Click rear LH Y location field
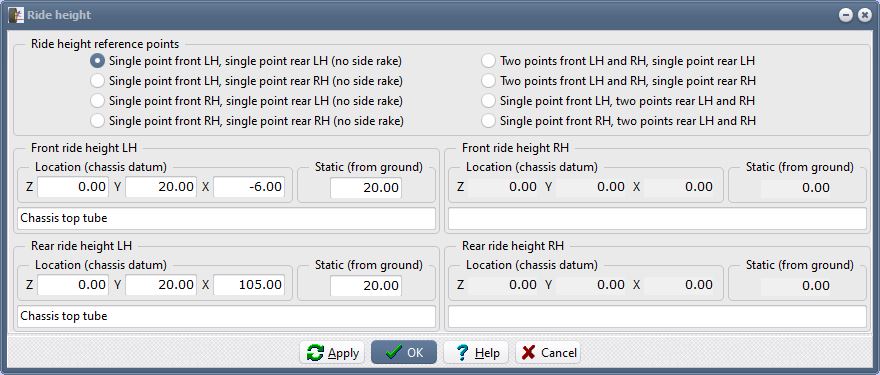The width and height of the screenshot is (880, 375). click(161, 285)
